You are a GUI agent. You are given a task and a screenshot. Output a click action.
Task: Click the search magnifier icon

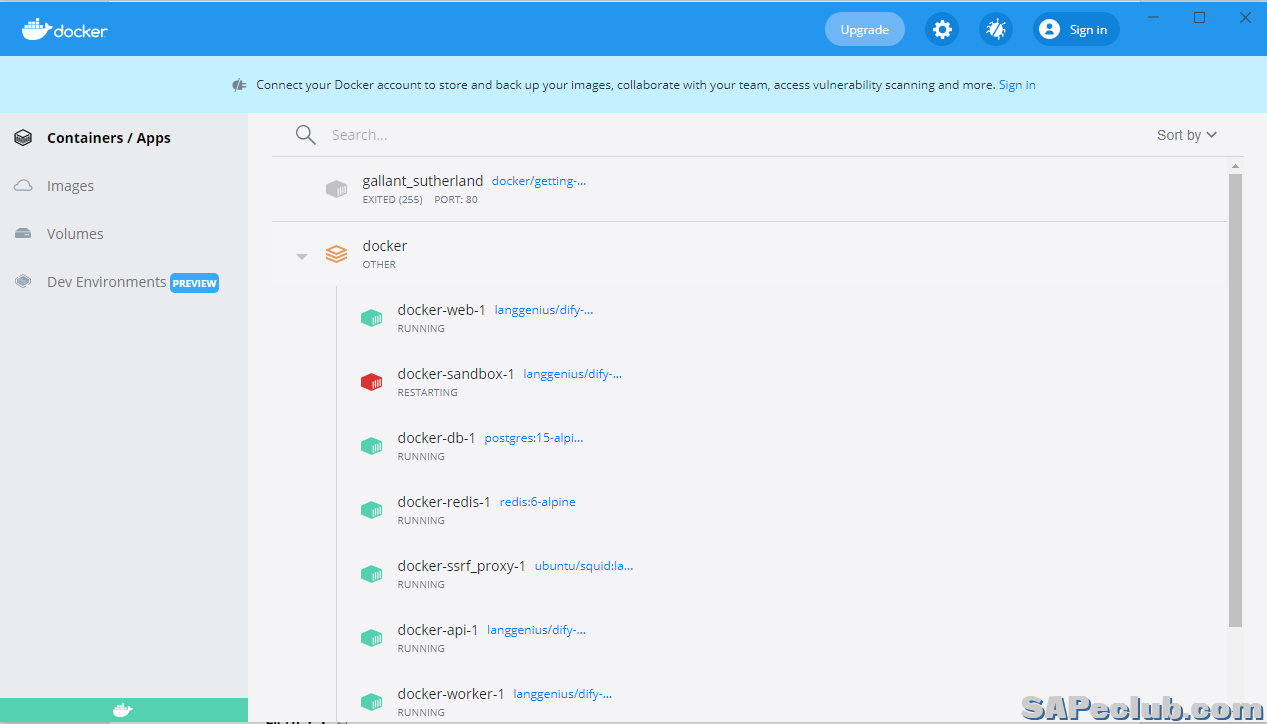point(306,135)
